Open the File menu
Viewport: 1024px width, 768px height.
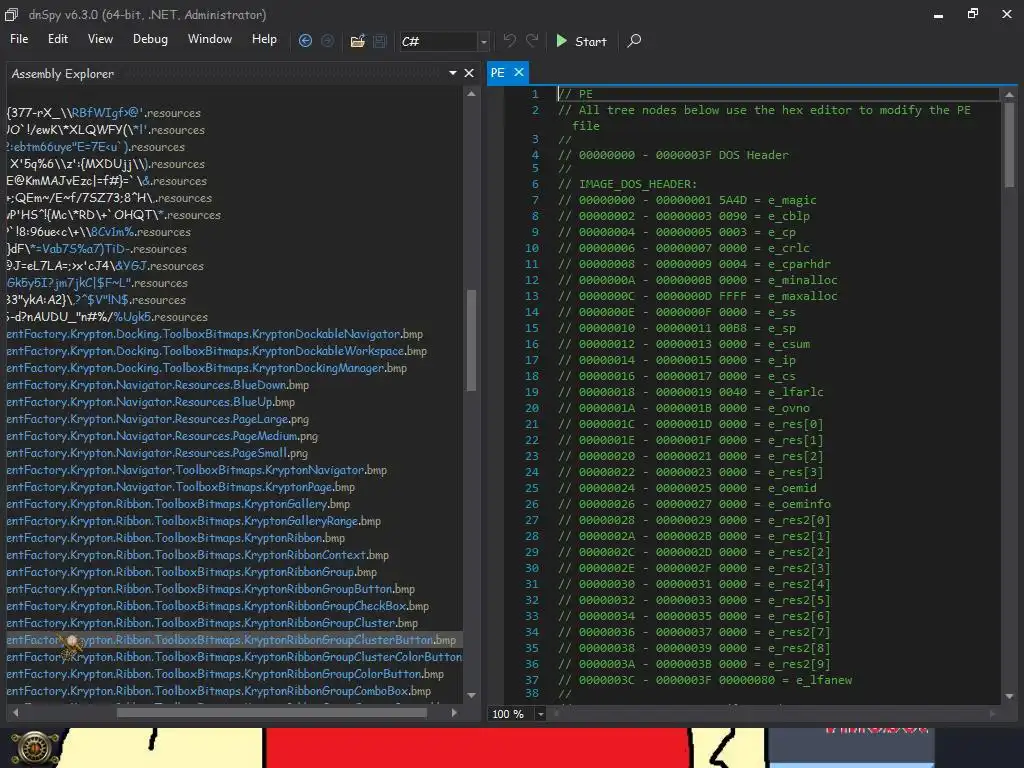(x=19, y=39)
